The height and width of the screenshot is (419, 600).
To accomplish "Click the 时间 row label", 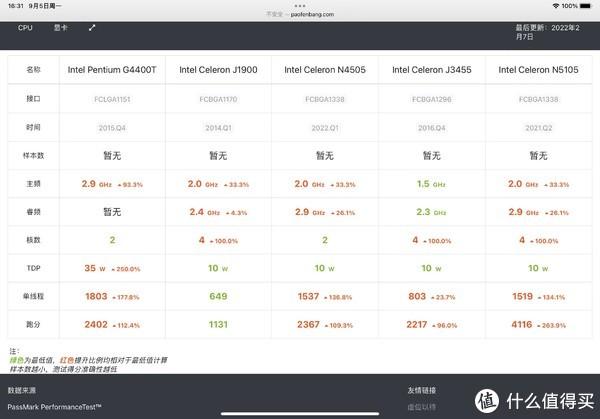I will point(33,127).
